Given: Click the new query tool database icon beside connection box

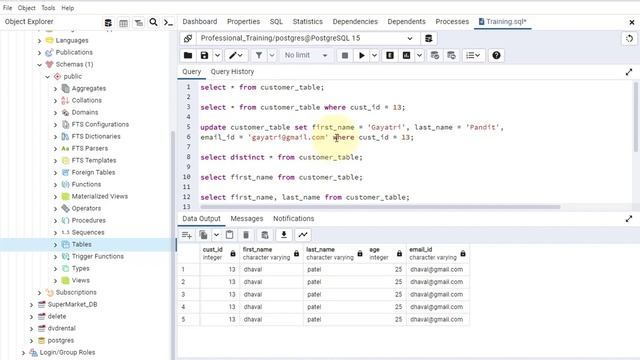Looking at the screenshot, I should (x=429, y=38).
